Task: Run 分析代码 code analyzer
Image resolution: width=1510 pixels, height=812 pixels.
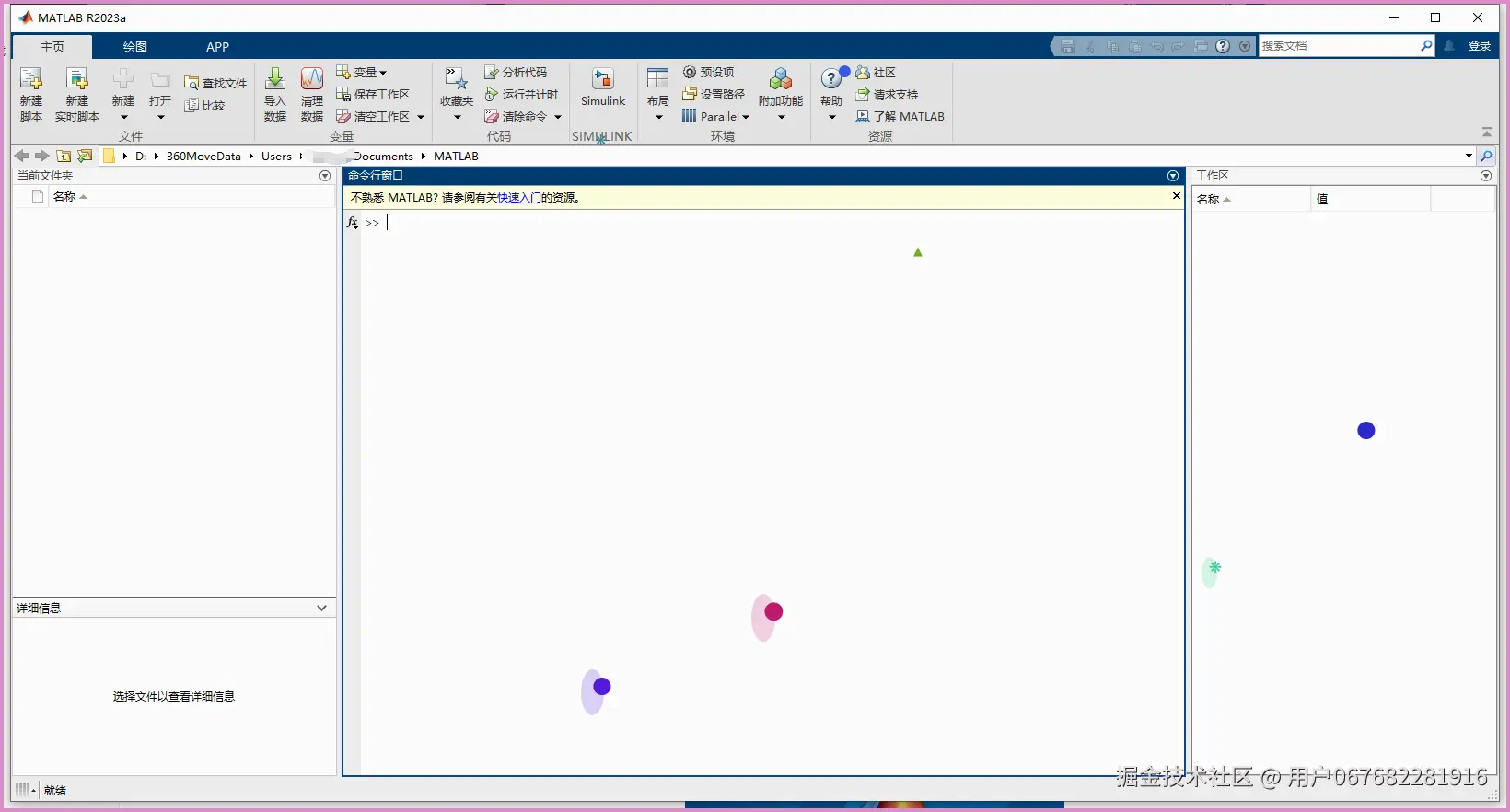Action: pyautogui.click(x=516, y=72)
